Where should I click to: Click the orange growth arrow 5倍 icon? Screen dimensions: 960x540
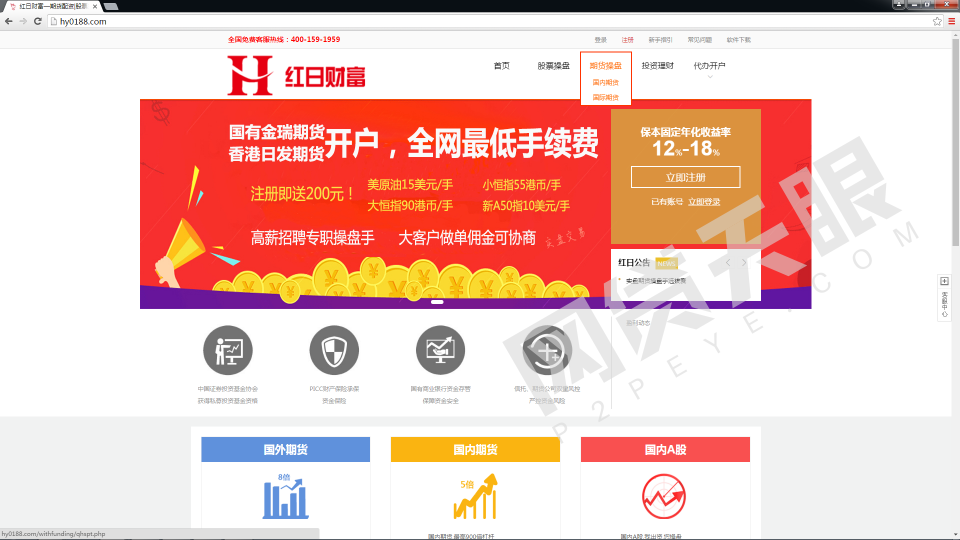[476, 496]
